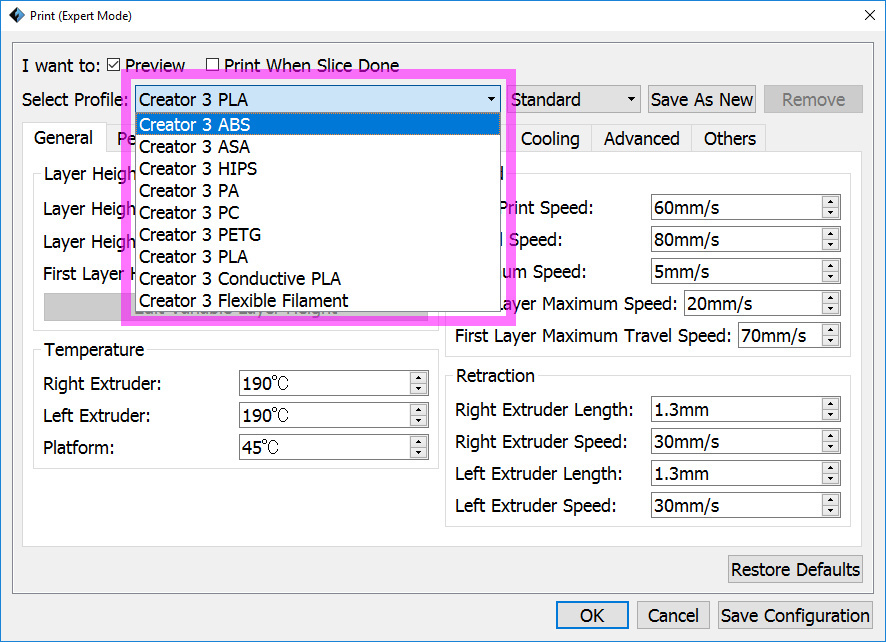Decrease the Right Extruder Speed retraction
Image resolution: width=886 pixels, height=642 pixels.
pyautogui.click(x=831, y=447)
